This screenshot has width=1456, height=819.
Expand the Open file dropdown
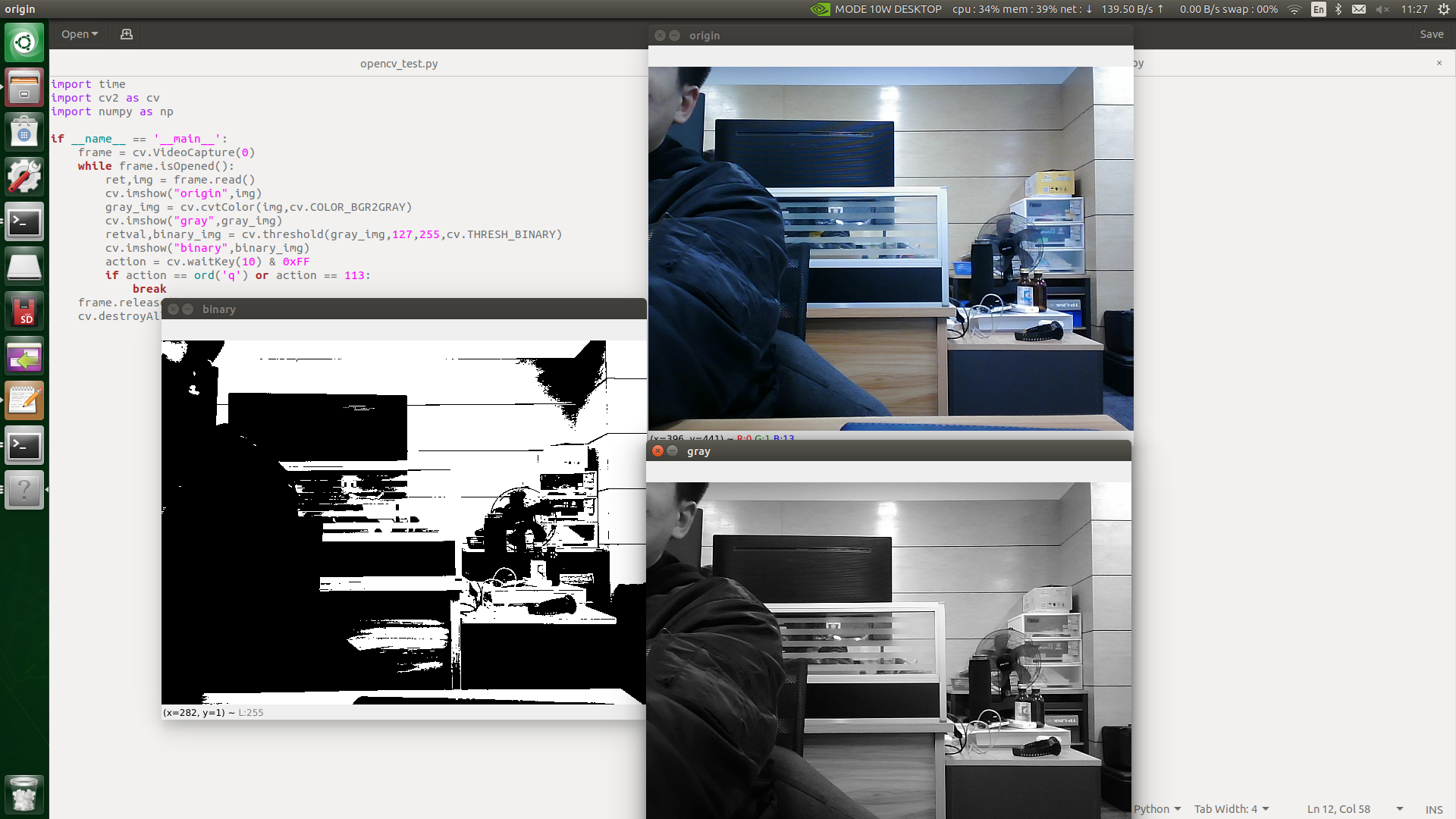pos(80,34)
